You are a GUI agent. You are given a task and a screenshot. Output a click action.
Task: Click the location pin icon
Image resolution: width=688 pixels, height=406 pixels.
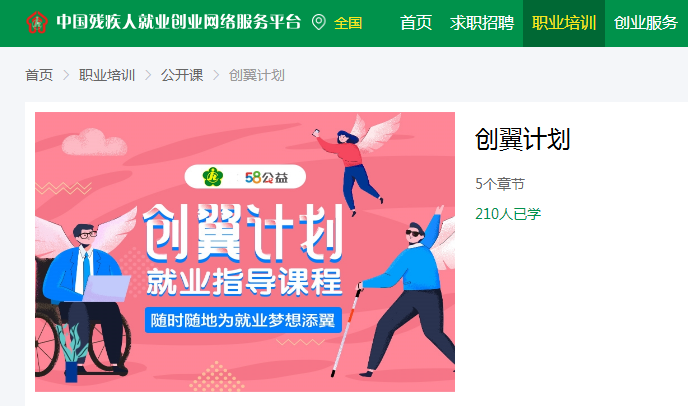[319, 22]
